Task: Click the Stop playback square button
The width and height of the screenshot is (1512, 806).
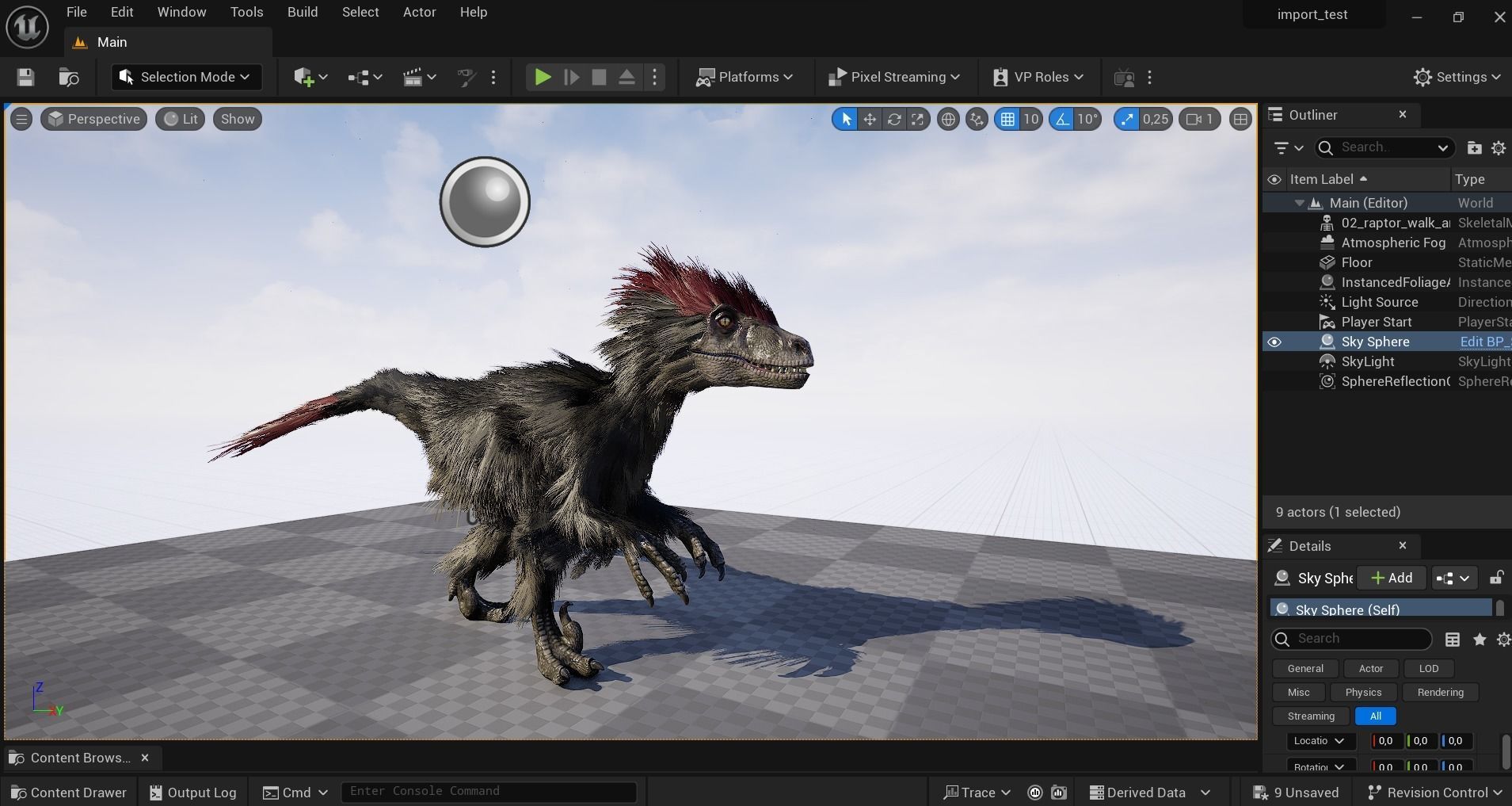Action: click(599, 77)
